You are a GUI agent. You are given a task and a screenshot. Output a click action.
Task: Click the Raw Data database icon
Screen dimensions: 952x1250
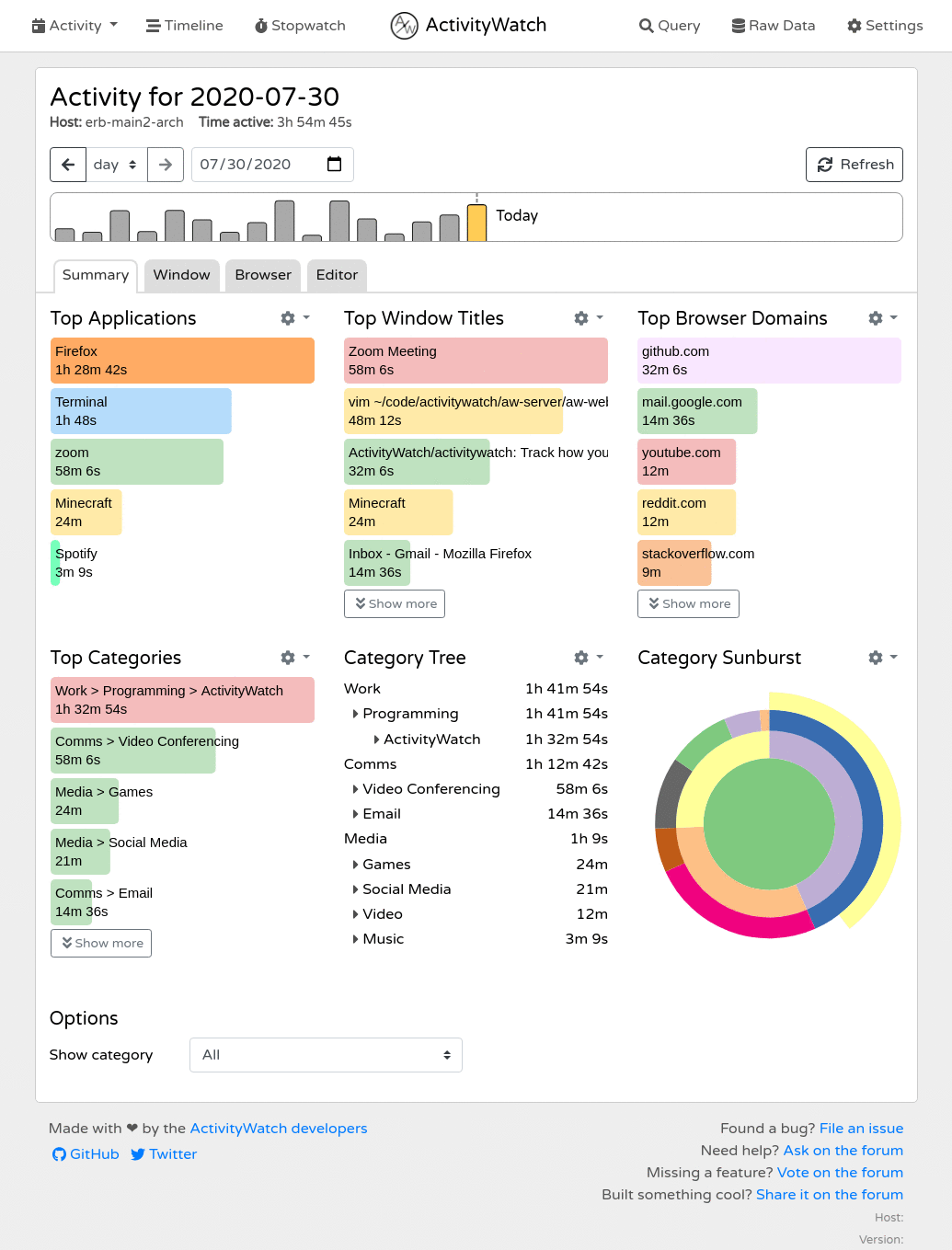(739, 25)
